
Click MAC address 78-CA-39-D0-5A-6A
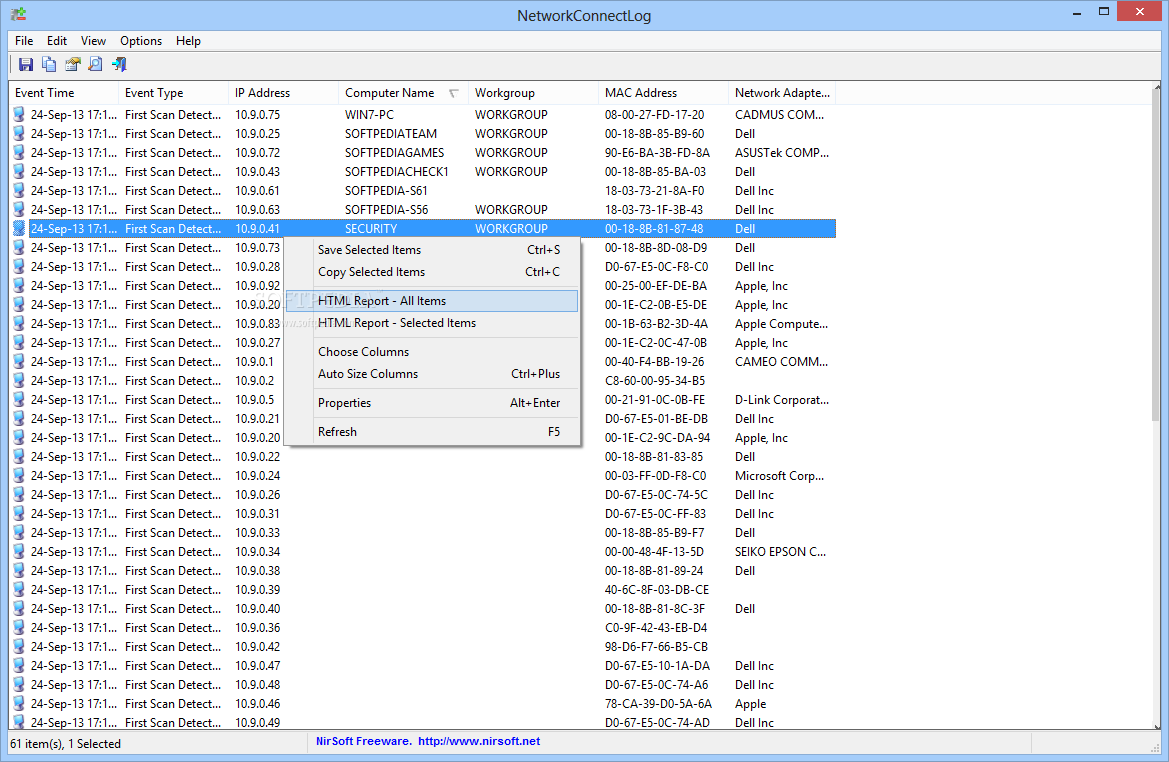pyautogui.click(x=658, y=704)
